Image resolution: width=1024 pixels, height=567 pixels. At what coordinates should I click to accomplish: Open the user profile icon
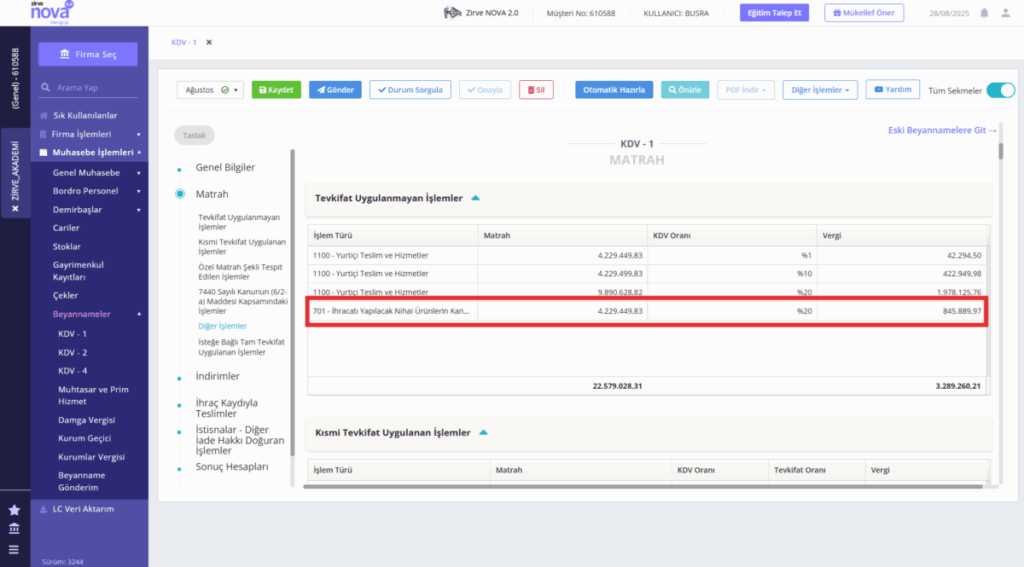pos(1006,13)
